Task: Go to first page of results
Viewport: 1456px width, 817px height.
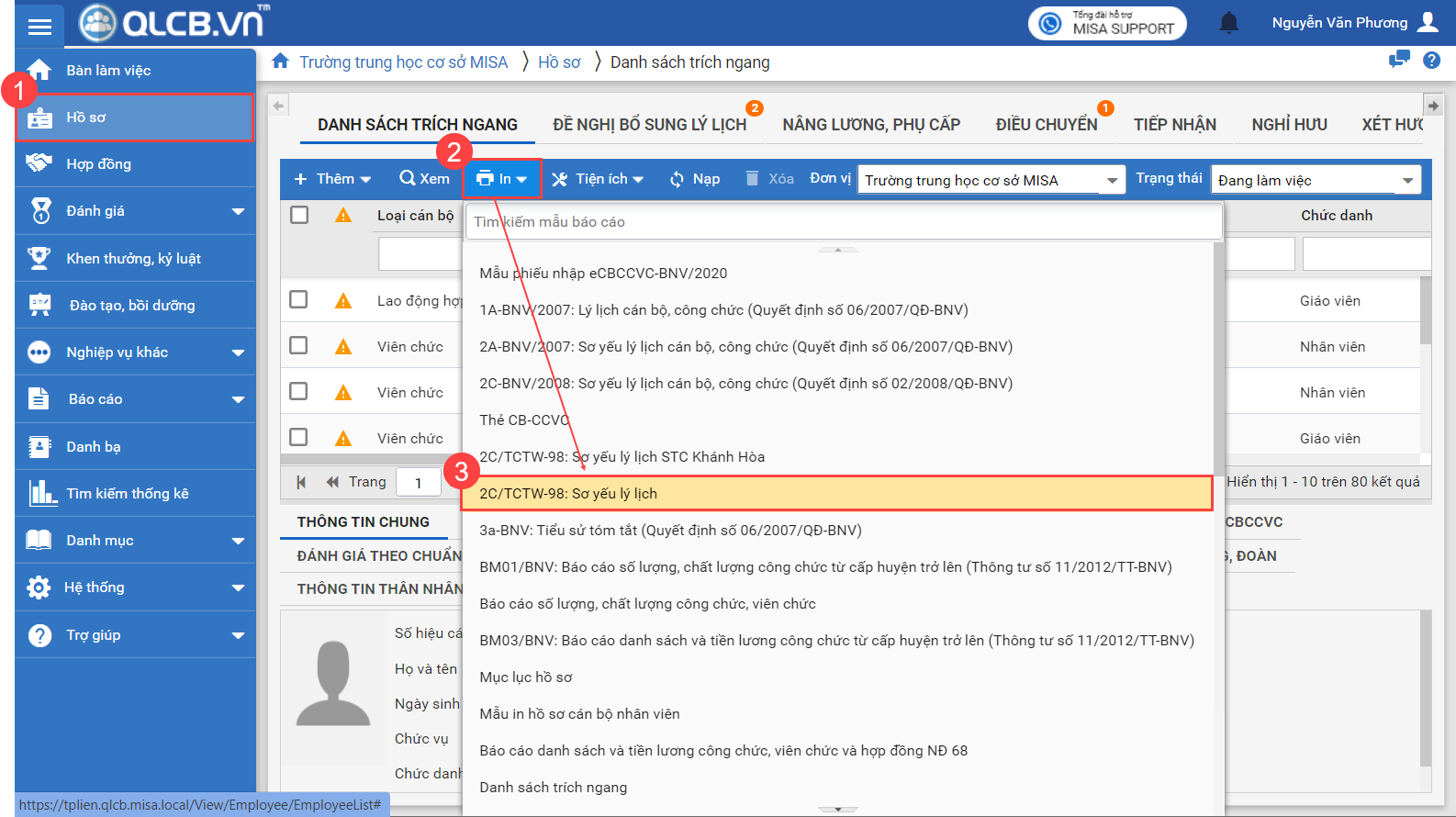Action: coord(301,482)
